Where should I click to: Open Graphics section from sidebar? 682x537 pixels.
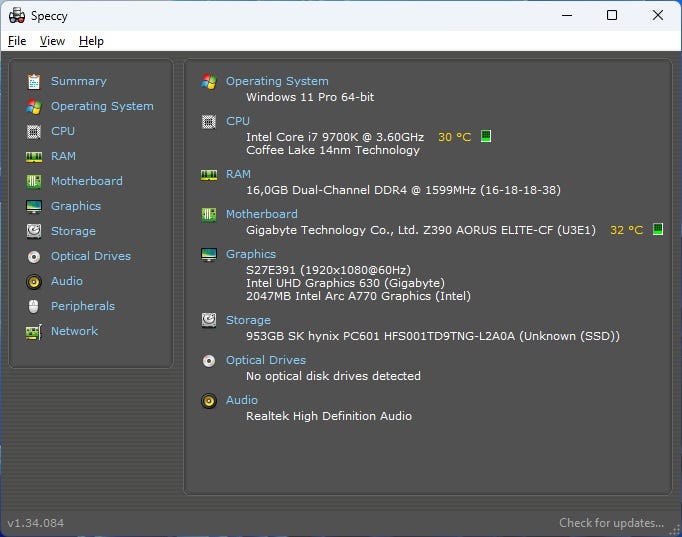tap(76, 206)
